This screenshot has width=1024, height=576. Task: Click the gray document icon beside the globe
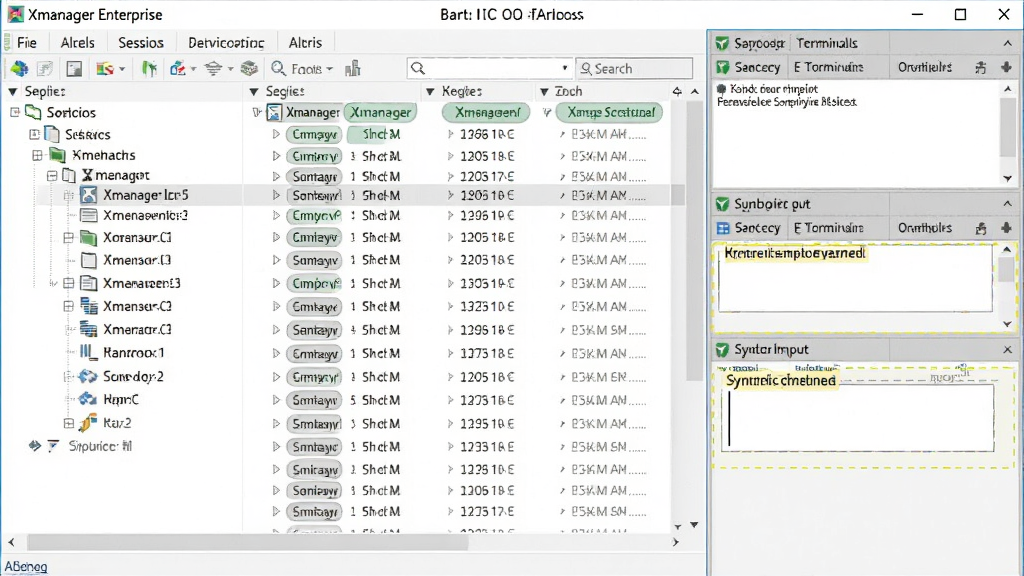tap(45, 69)
